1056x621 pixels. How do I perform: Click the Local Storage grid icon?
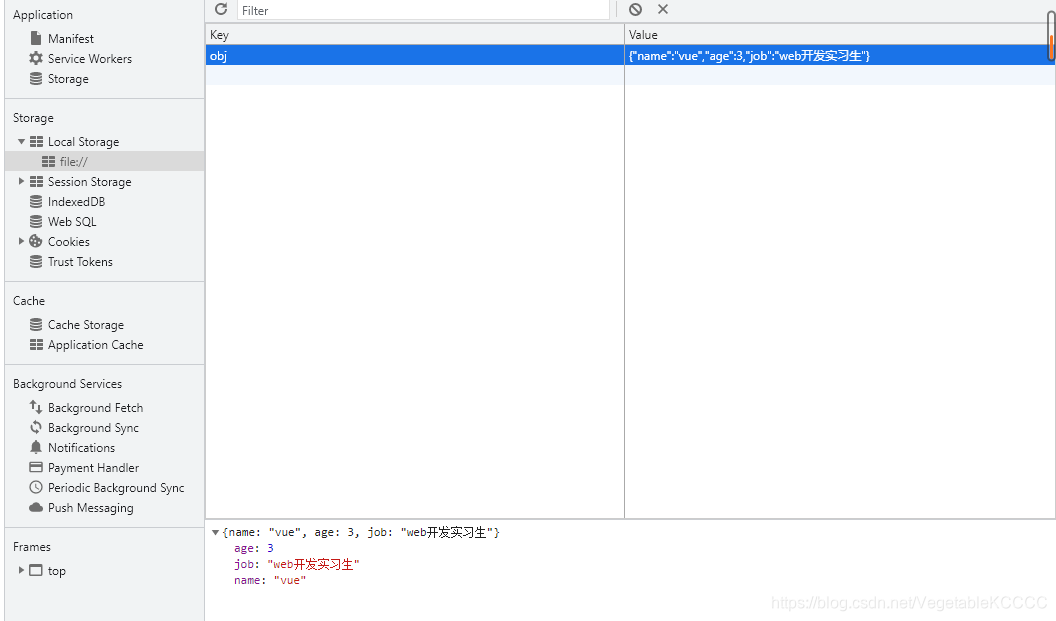pos(36,141)
